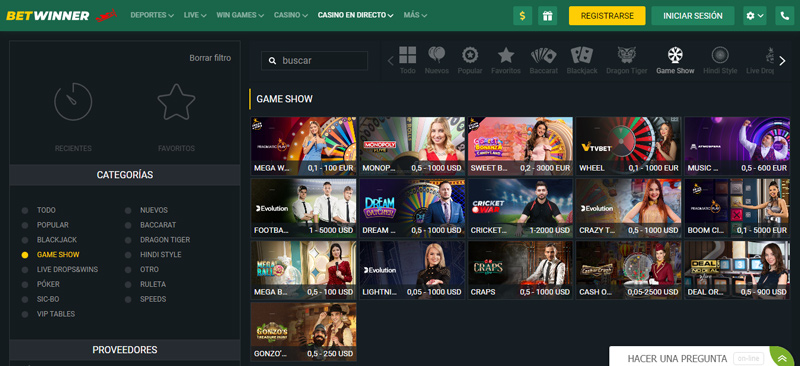Select the Póker category radio
Screen dimensions: 800x366
25,284
